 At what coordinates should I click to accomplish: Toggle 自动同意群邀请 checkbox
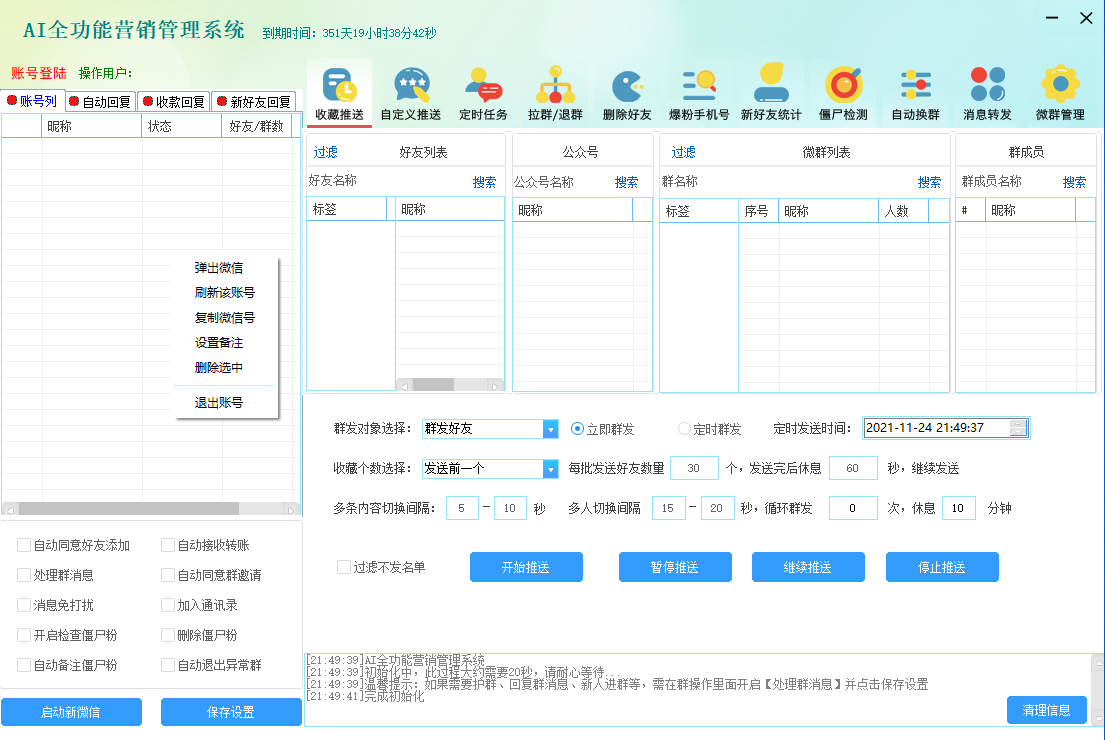(x=168, y=575)
